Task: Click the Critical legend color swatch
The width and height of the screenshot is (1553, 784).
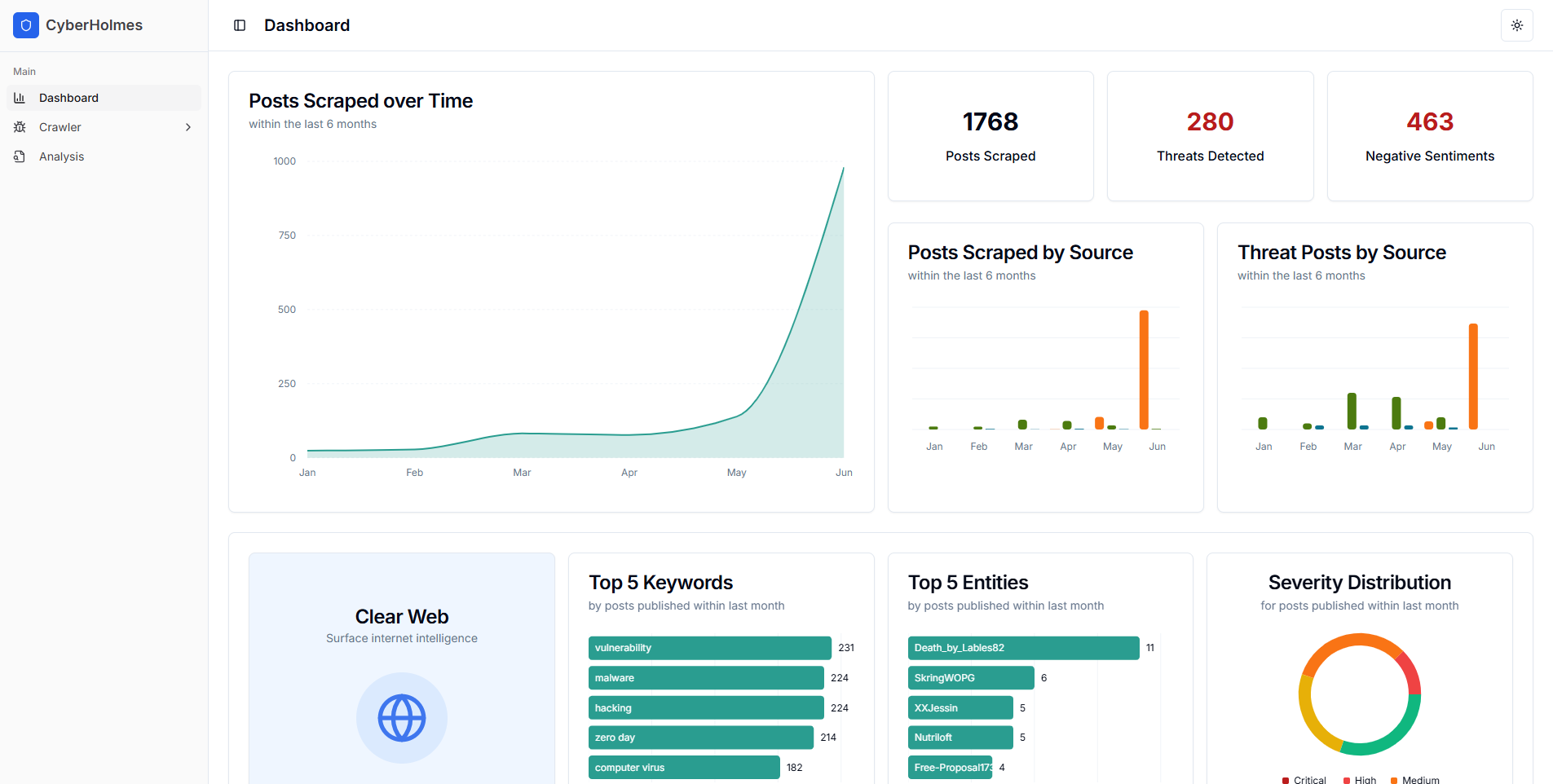Action: 1286,781
